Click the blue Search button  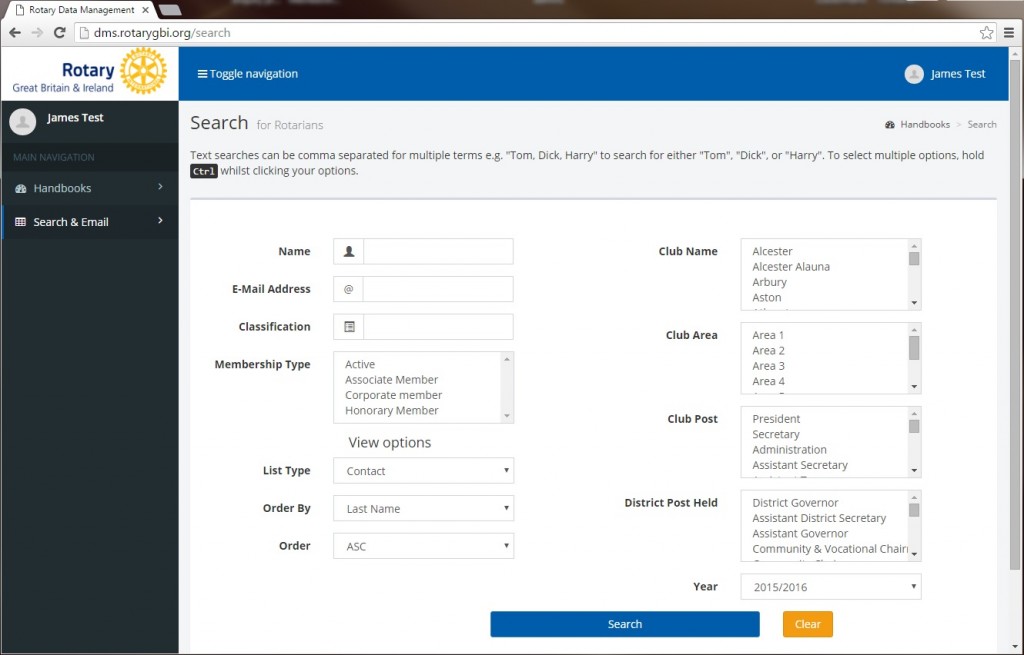pos(625,624)
